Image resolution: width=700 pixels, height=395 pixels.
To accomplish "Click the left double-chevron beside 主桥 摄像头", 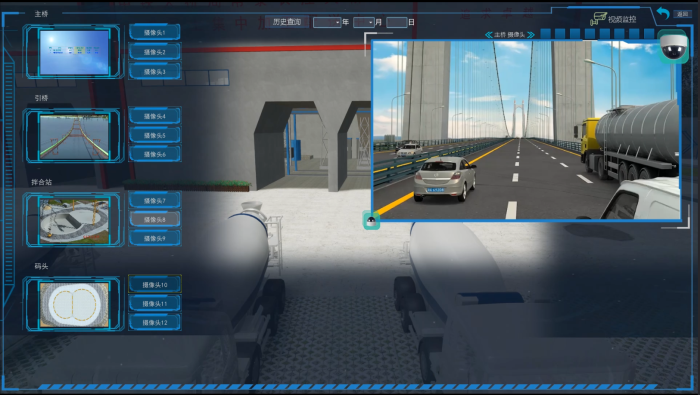I will [x=489, y=35].
